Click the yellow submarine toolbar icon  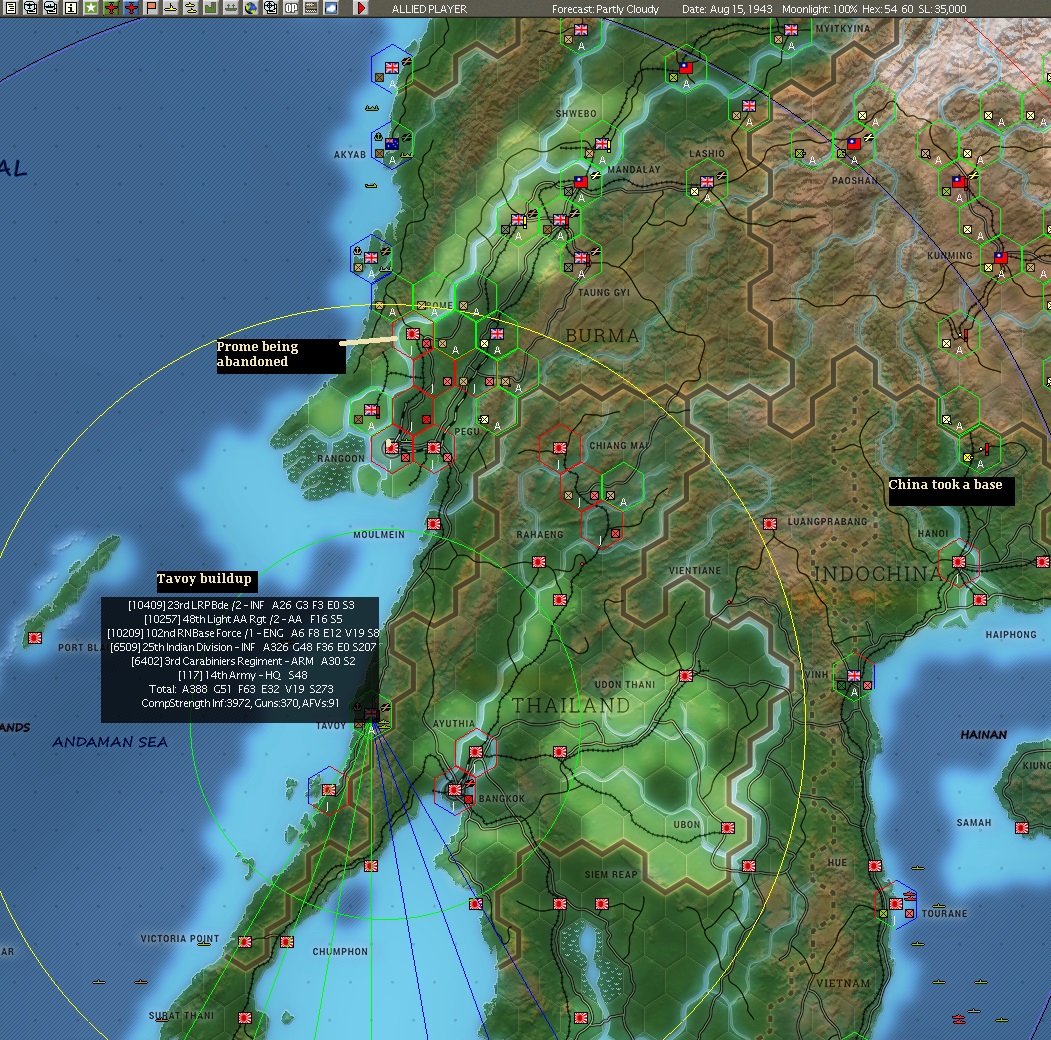[191, 8]
